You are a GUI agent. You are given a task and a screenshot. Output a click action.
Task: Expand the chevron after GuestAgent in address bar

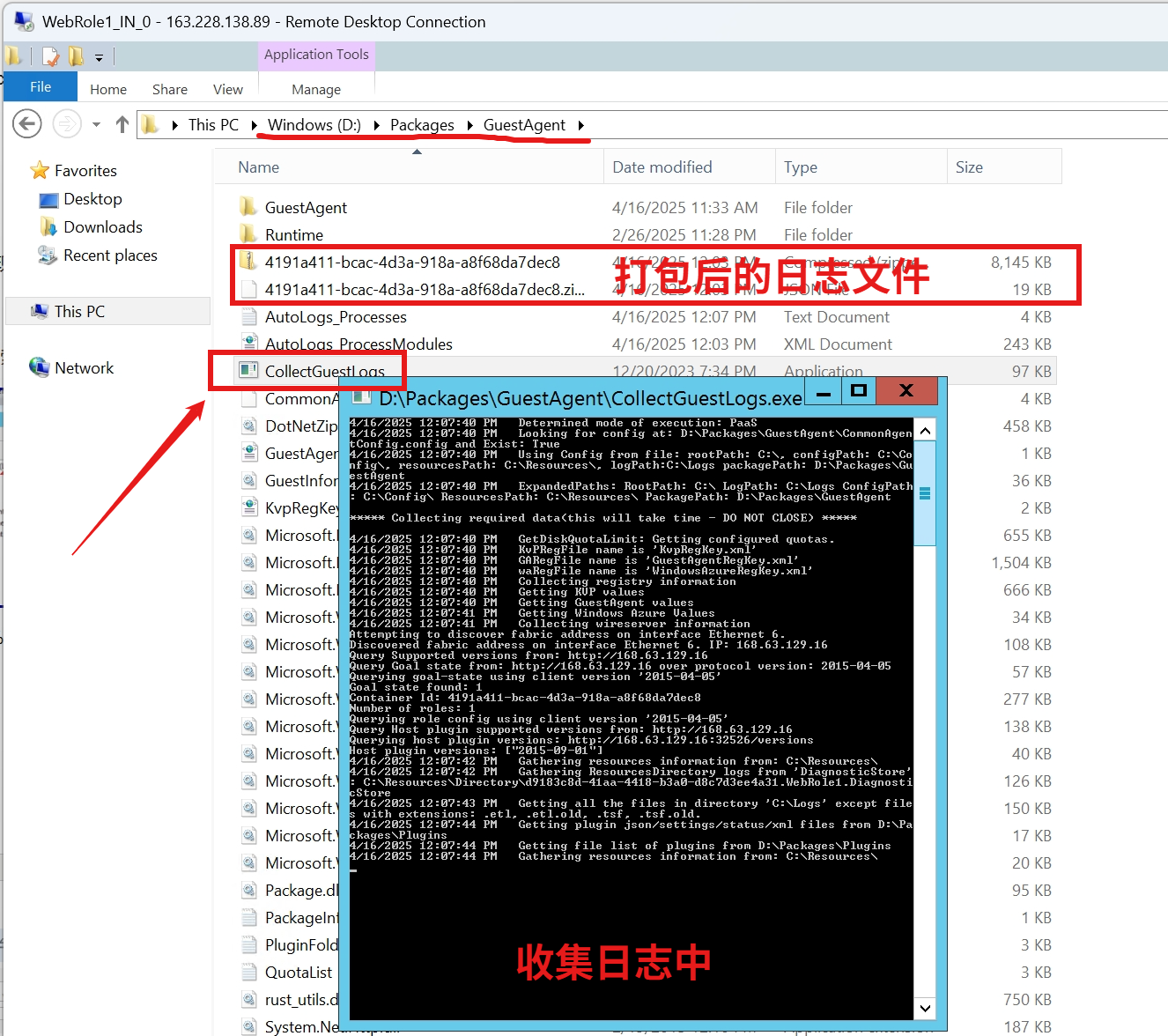581,125
